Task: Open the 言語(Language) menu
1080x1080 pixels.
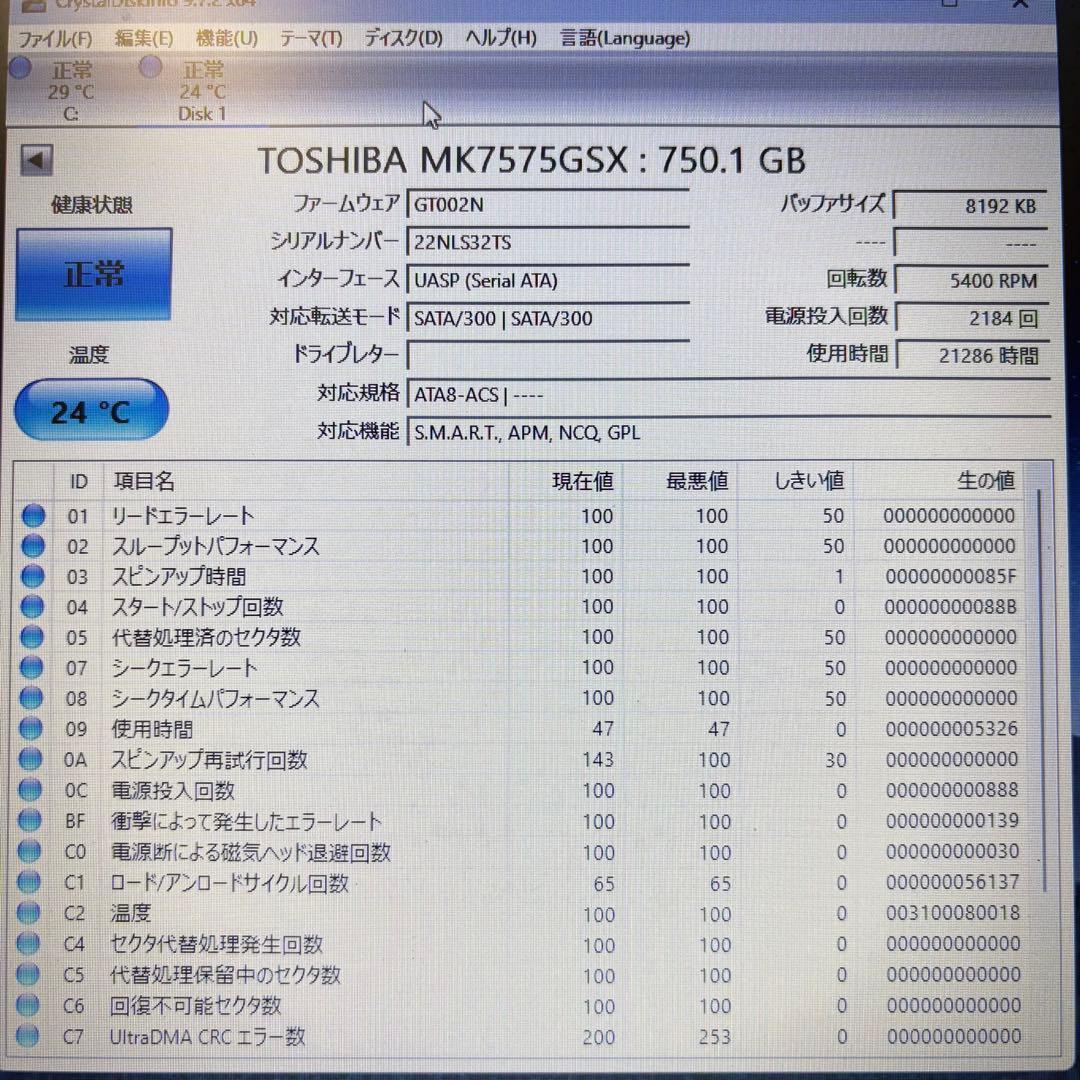Action: coord(625,38)
